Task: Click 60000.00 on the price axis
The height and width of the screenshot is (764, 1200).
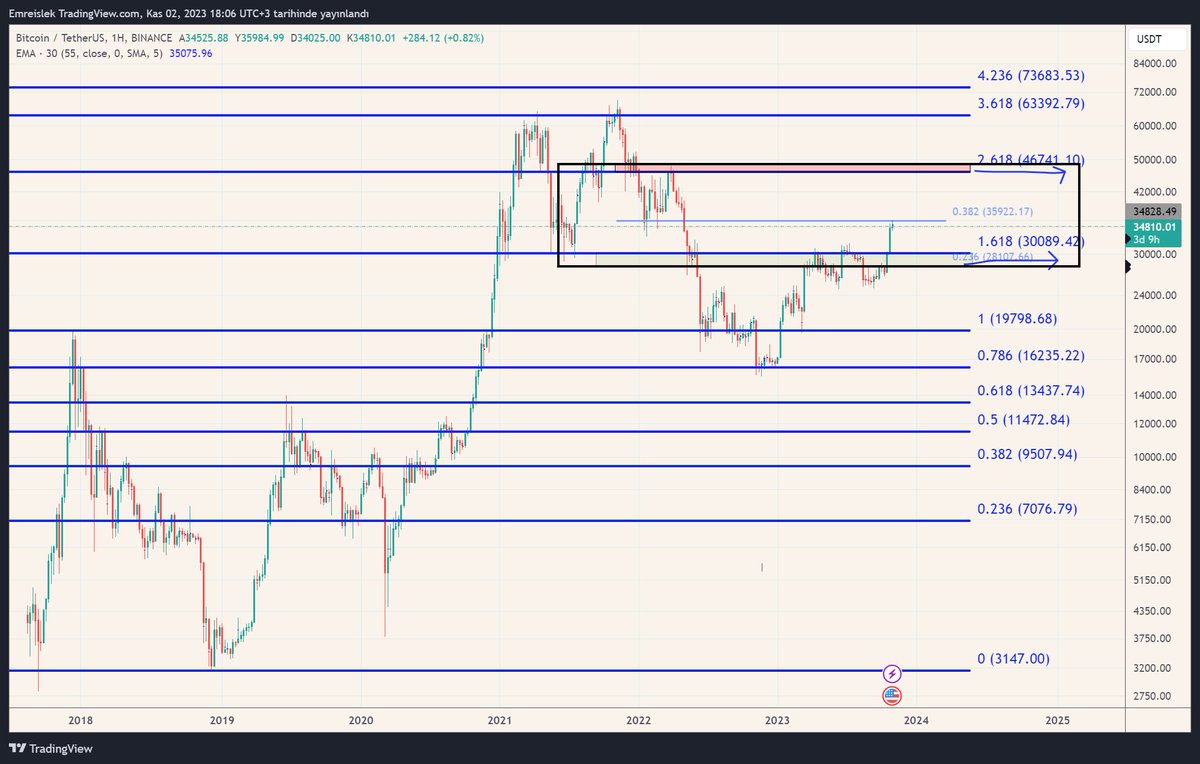Action: [x=1157, y=126]
